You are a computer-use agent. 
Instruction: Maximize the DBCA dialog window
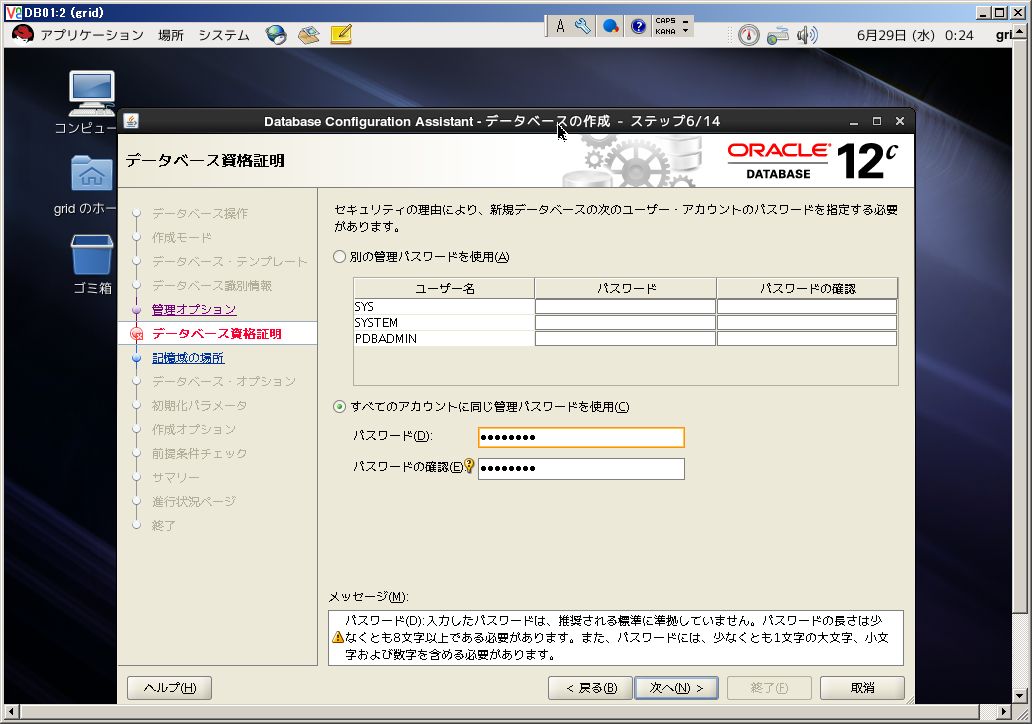877,121
